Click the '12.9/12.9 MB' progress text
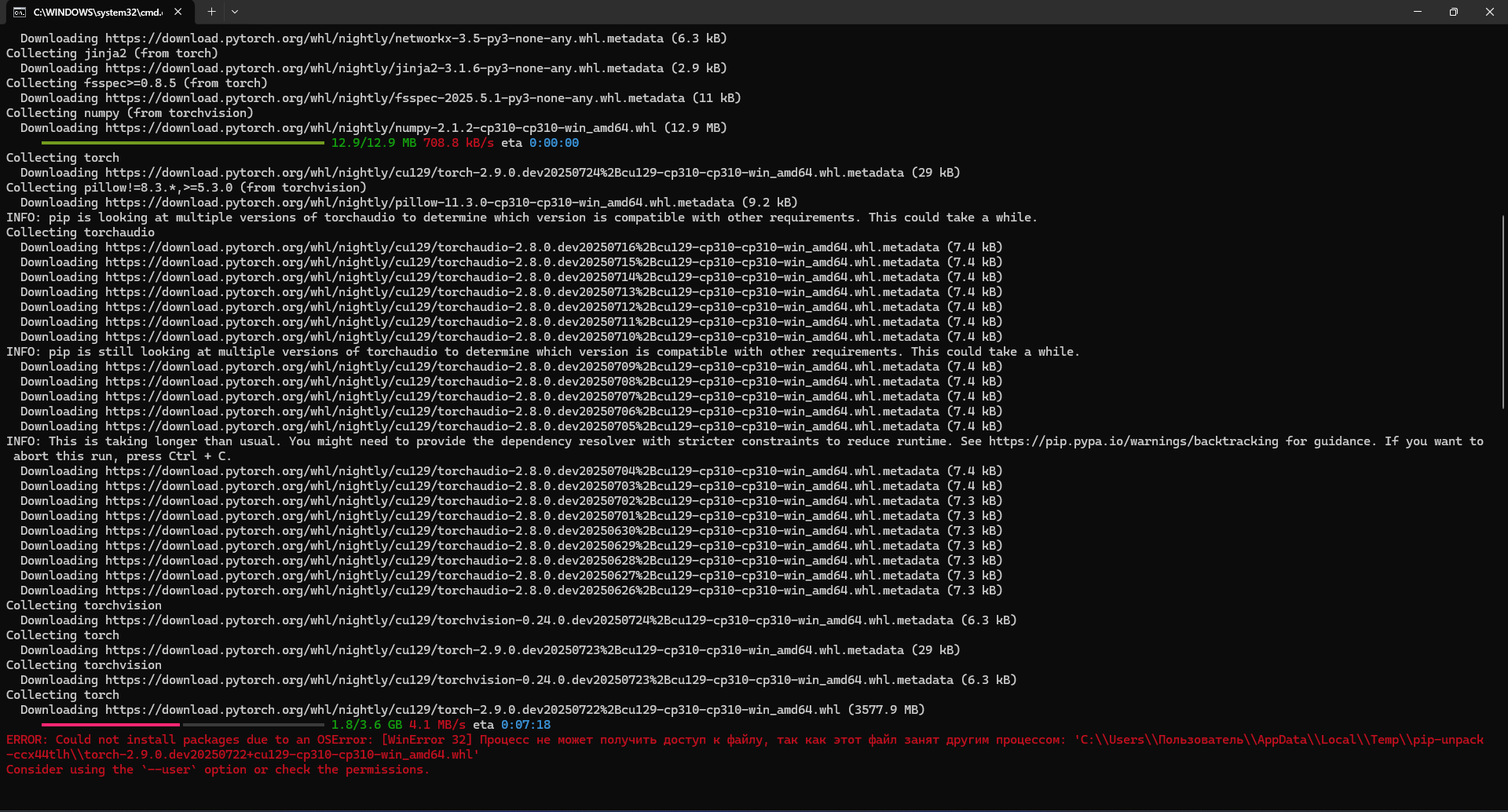 [x=374, y=143]
